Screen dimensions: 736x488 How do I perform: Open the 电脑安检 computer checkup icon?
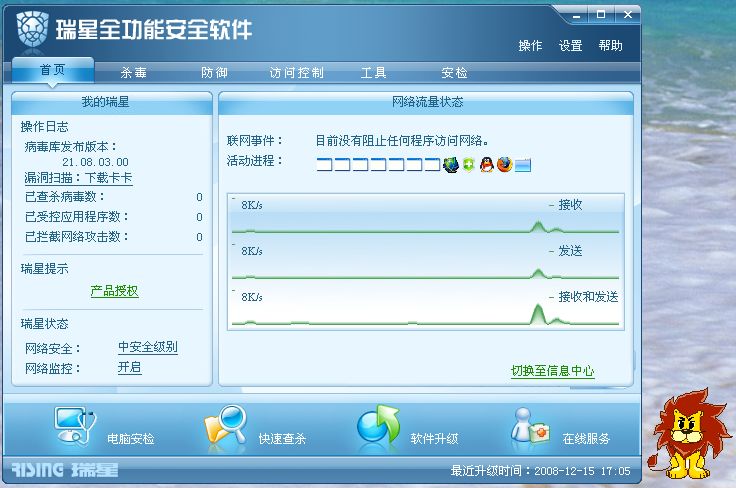75,425
